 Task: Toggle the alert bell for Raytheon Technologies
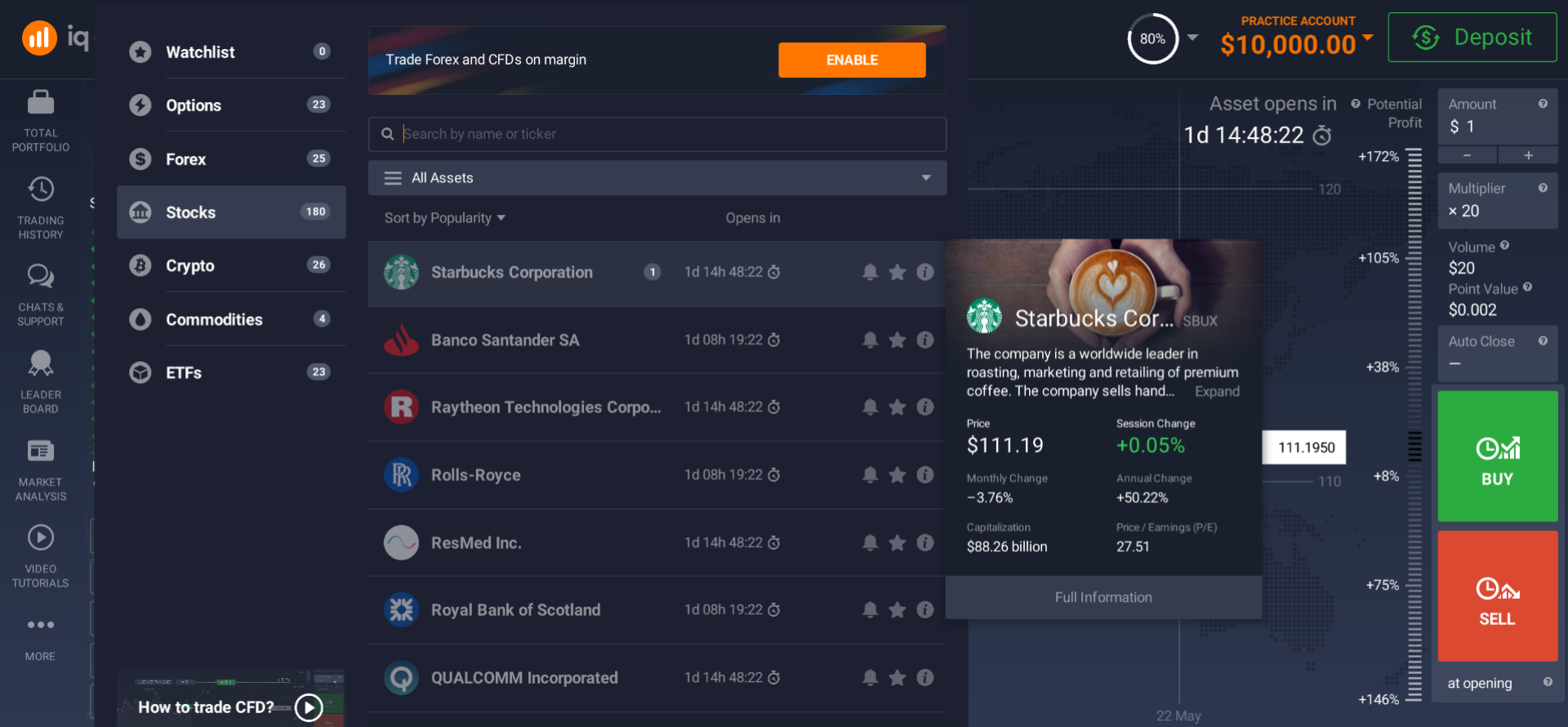tap(870, 407)
